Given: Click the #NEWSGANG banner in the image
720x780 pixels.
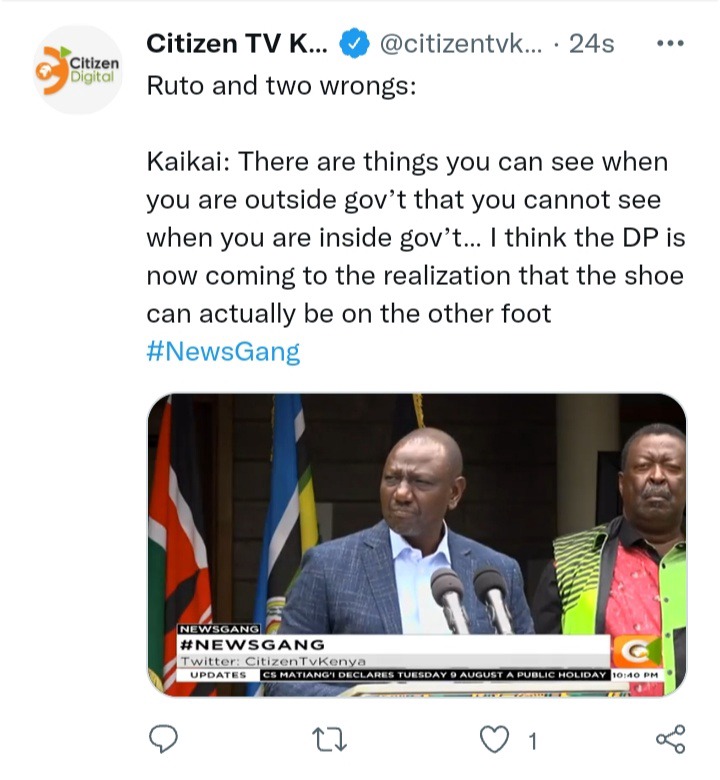Looking at the screenshot, I should point(252,645).
